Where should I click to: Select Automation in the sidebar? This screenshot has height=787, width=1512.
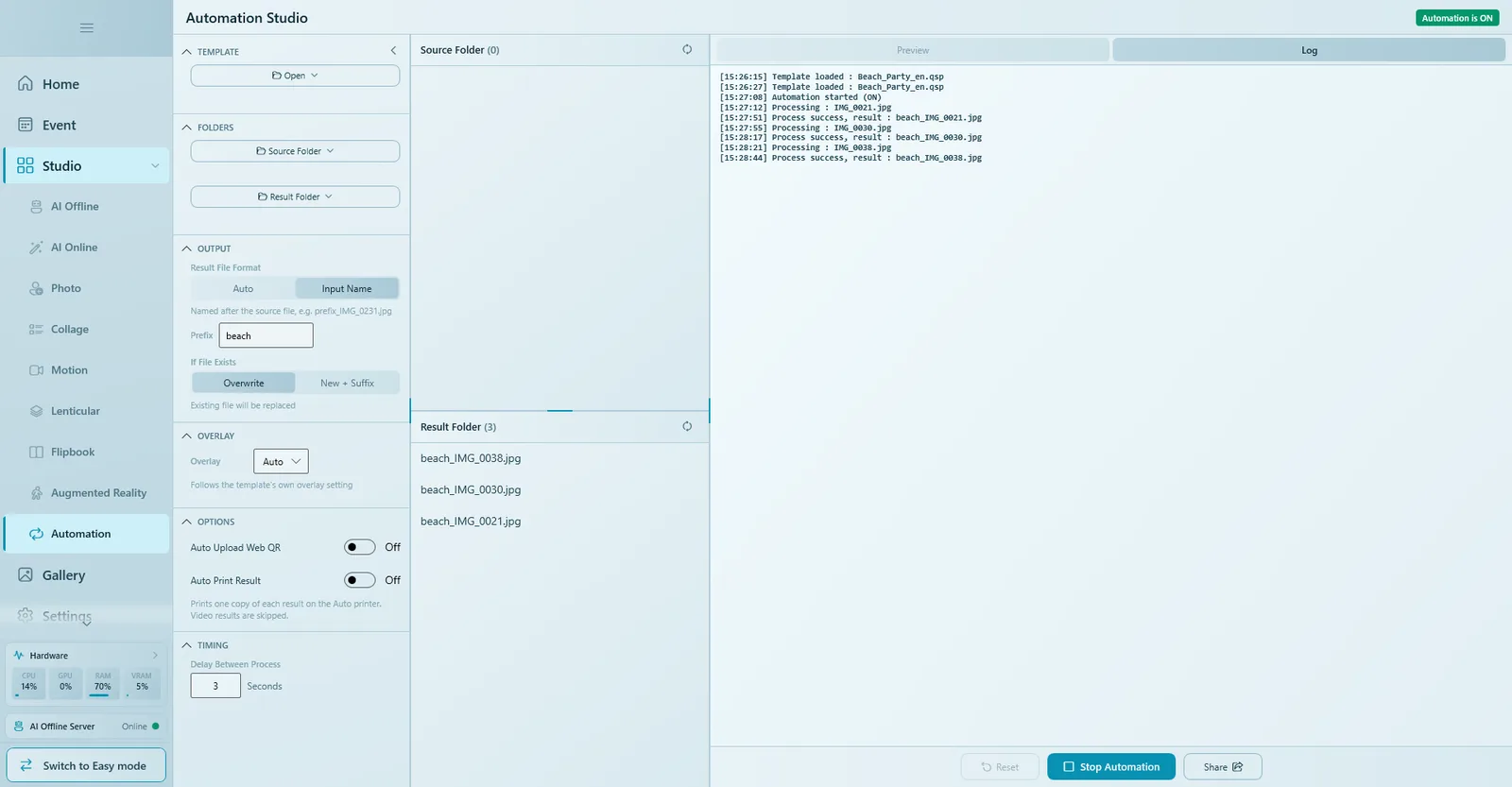point(86,534)
